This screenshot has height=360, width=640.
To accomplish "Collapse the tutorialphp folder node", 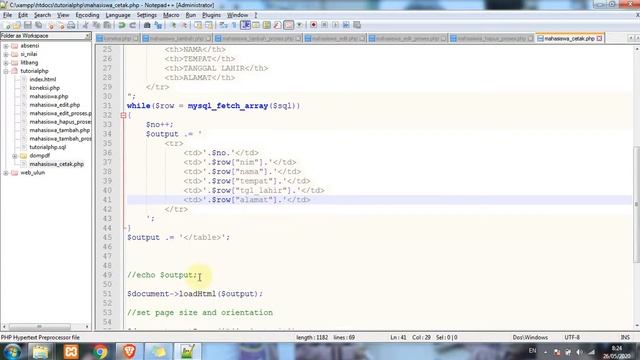I will click(x=6, y=71).
